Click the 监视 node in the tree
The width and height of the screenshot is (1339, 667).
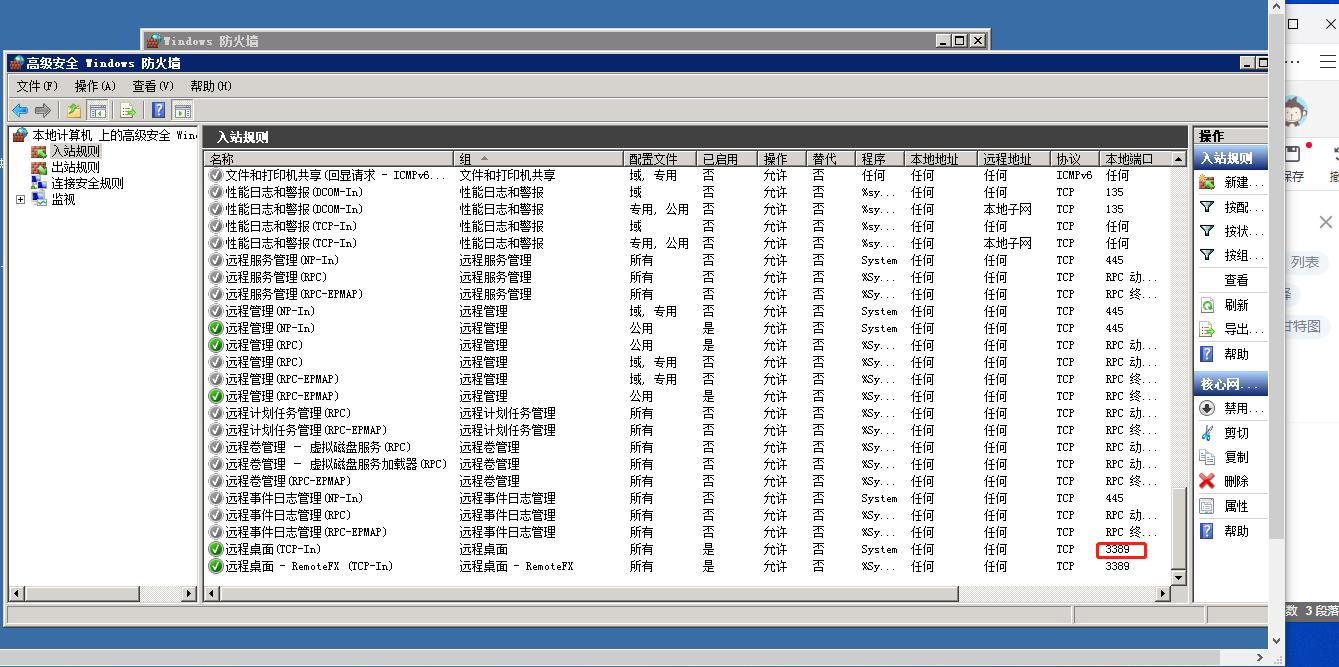[x=63, y=199]
